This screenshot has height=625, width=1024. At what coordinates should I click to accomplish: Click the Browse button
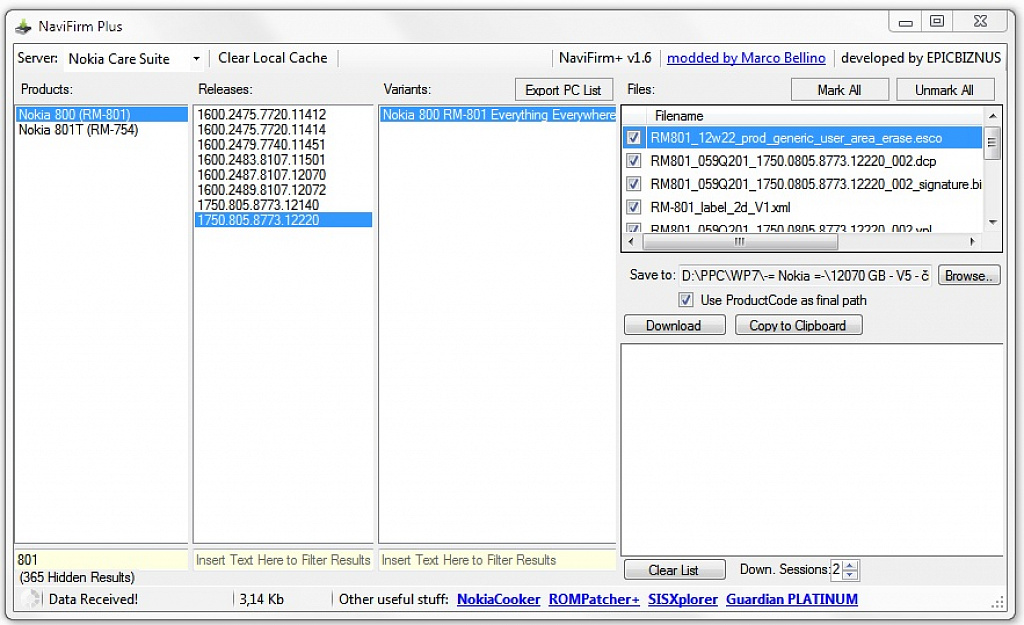(968, 276)
